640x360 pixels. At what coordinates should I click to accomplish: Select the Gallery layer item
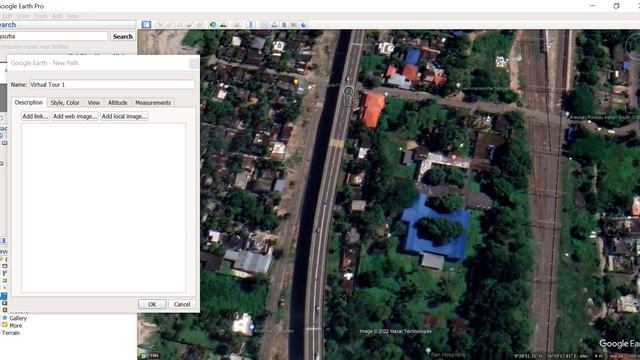[x=18, y=318]
